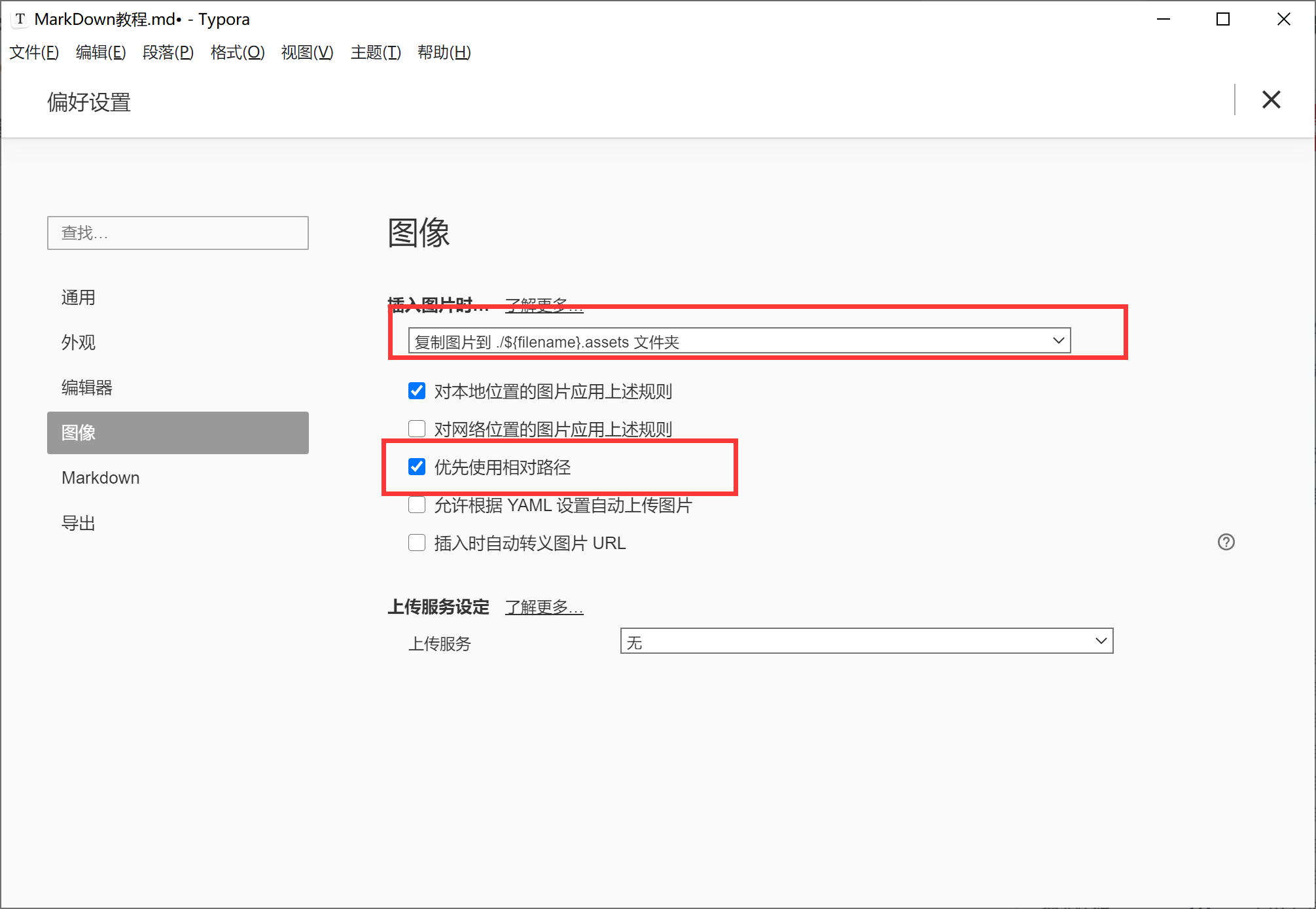Maximize the Typora window
The width and height of the screenshot is (1316, 909).
[x=1223, y=19]
